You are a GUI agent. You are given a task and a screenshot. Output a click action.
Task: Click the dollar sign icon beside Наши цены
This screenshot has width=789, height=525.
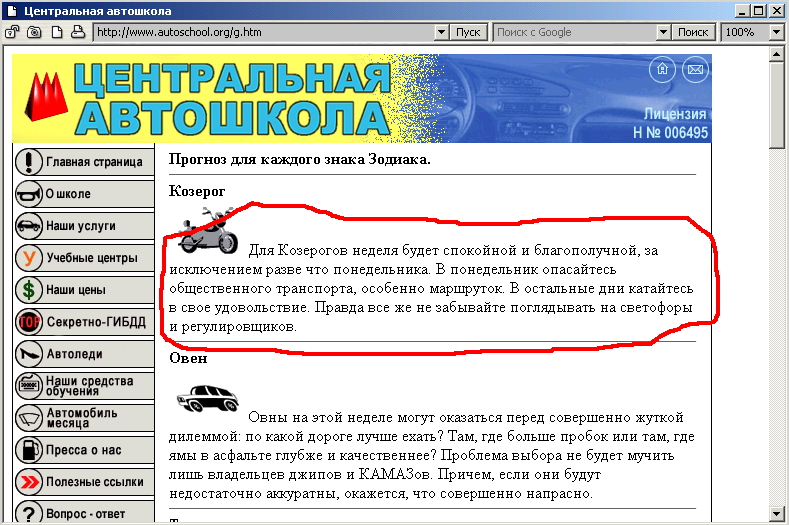coord(29,290)
